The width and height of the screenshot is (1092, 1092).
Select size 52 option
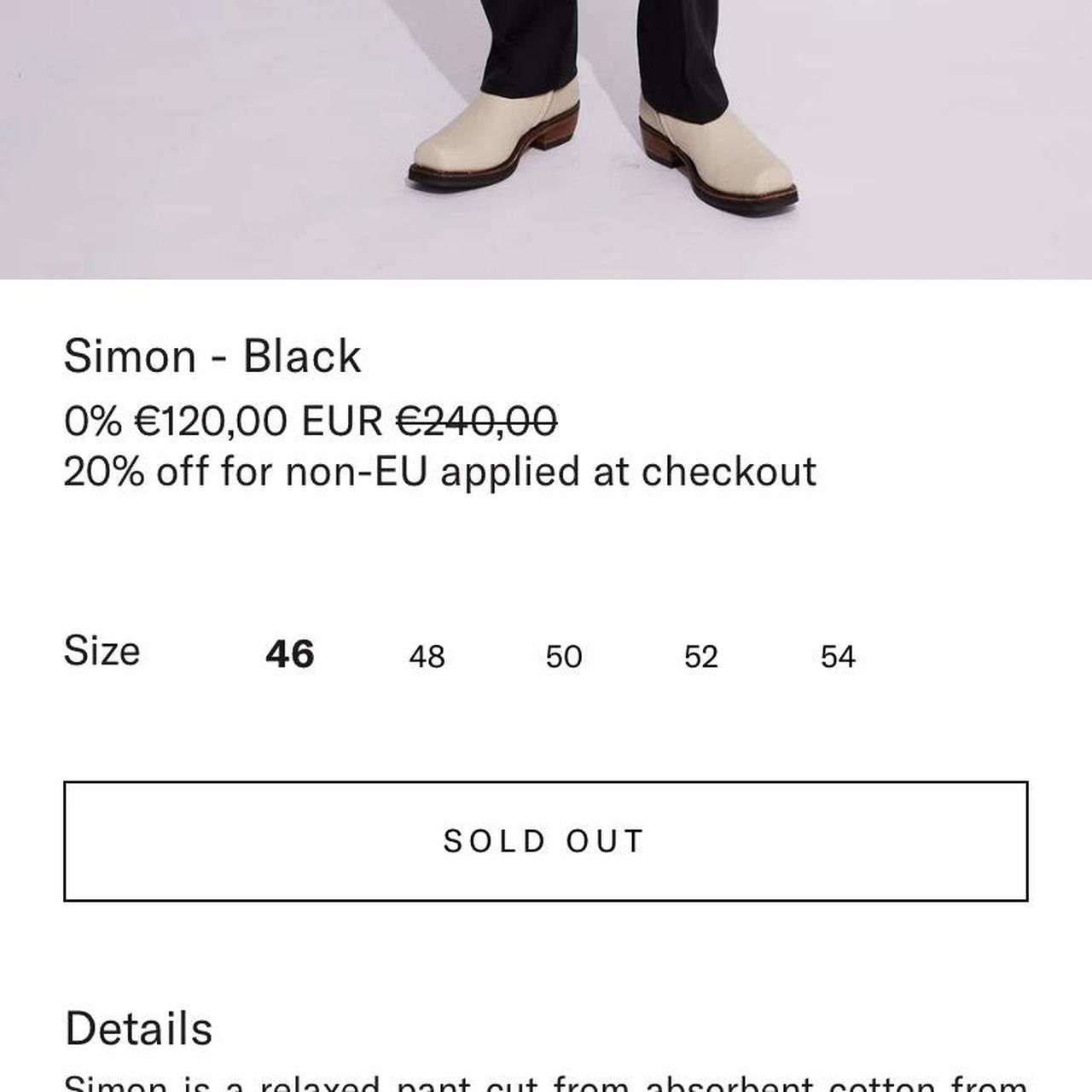(701, 656)
